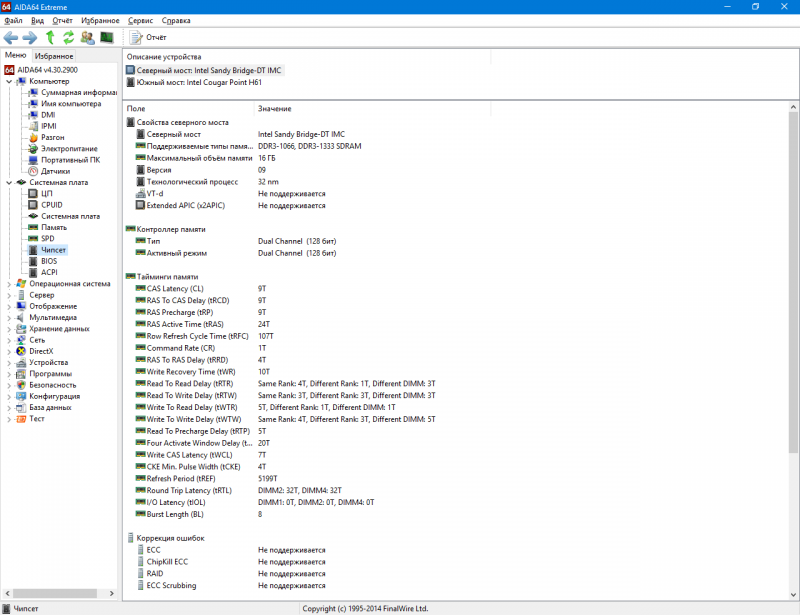Click the green monitor diagnostics toolbar icon
This screenshot has width=800, height=615.
(106, 37)
